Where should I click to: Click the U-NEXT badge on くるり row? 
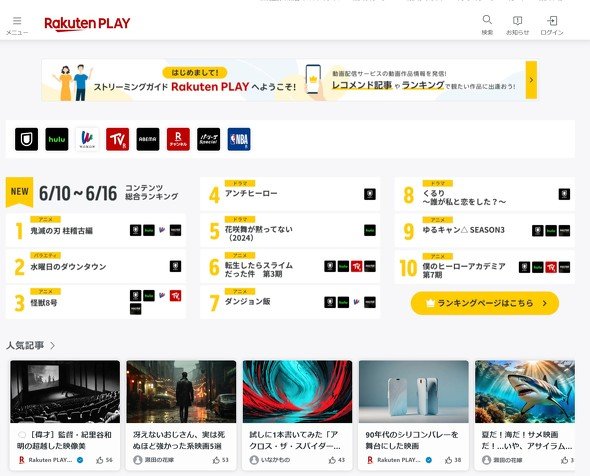pyautogui.click(x=564, y=194)
